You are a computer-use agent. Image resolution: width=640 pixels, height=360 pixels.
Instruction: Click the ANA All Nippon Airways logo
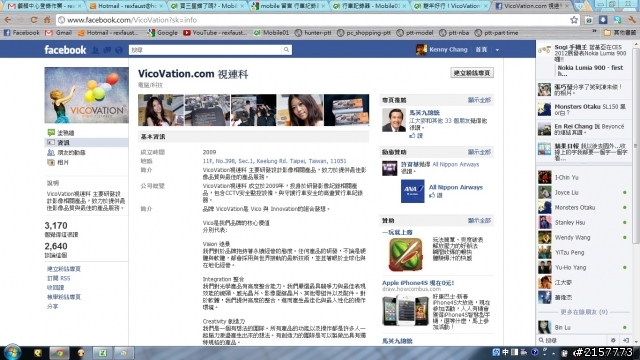pyautogui.click(x=412, y=191)
